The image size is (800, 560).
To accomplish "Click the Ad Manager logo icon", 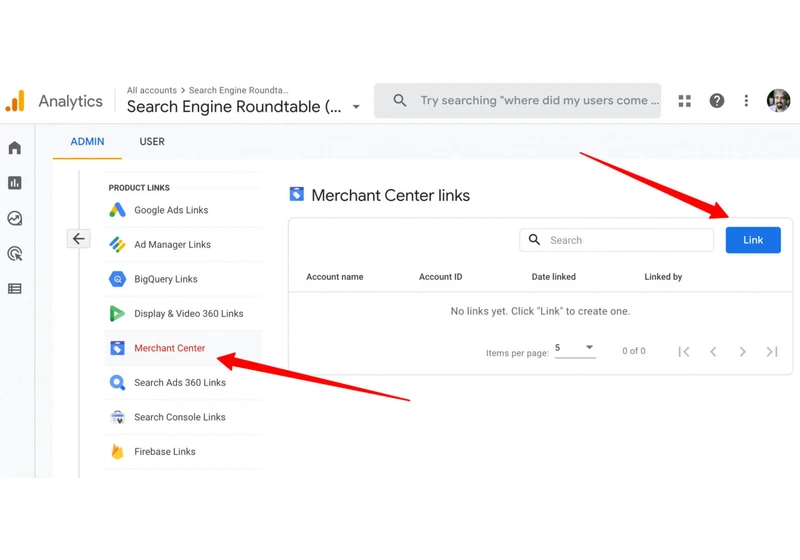I will [x=117, y=244].
